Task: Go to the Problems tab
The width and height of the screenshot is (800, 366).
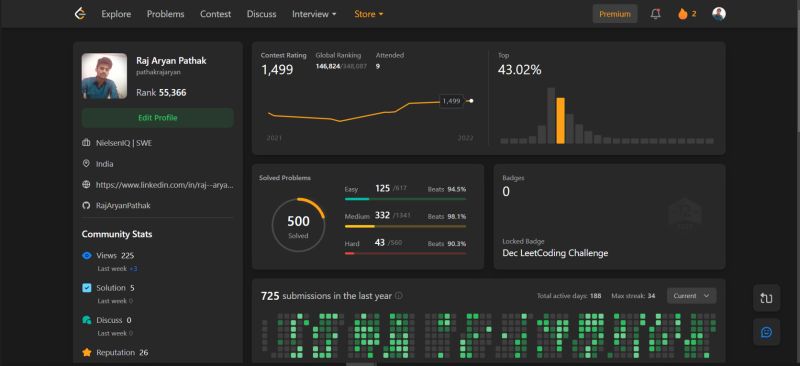Action: [165, 14]
